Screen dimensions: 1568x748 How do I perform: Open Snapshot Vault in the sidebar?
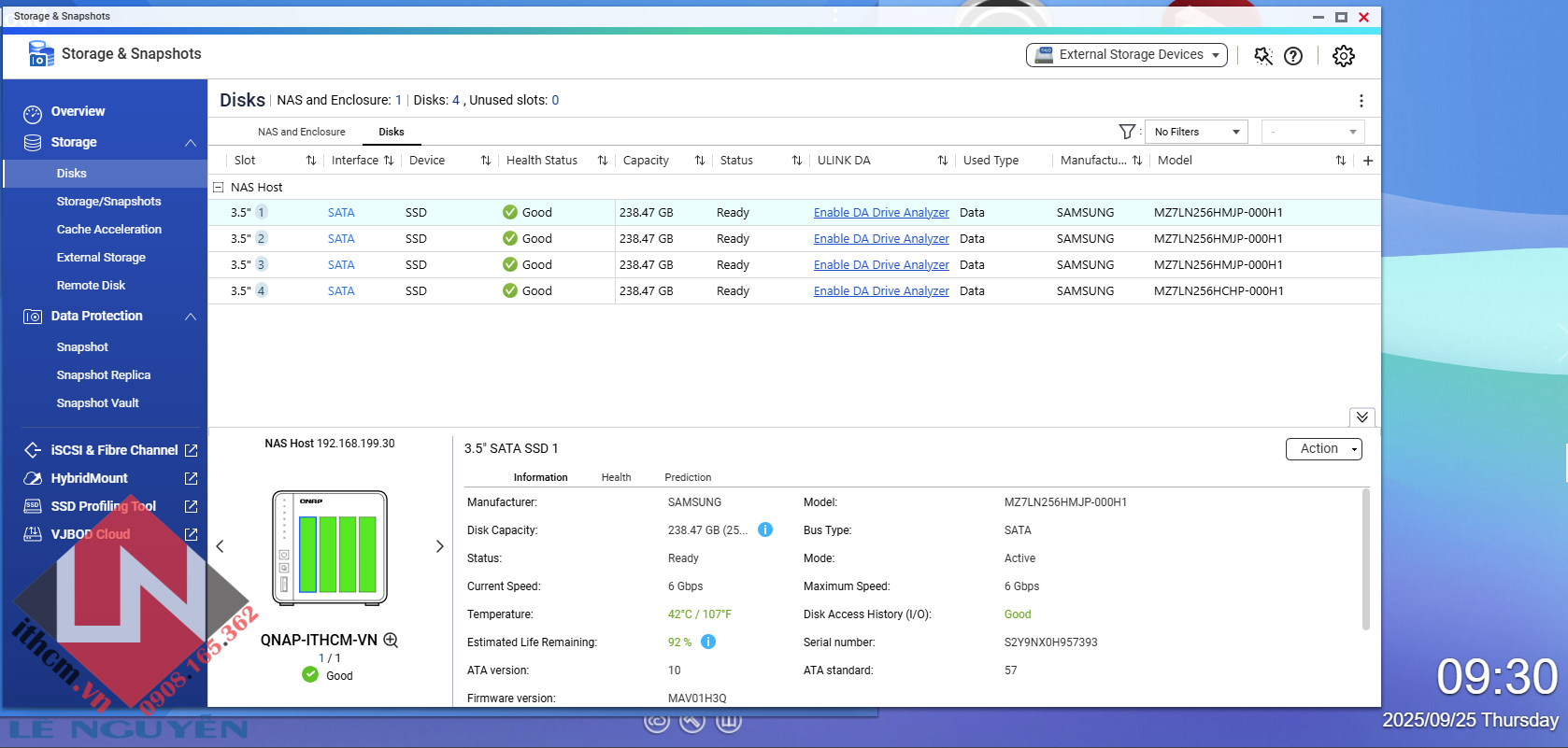pyautogui.click(x=97, y=403)
